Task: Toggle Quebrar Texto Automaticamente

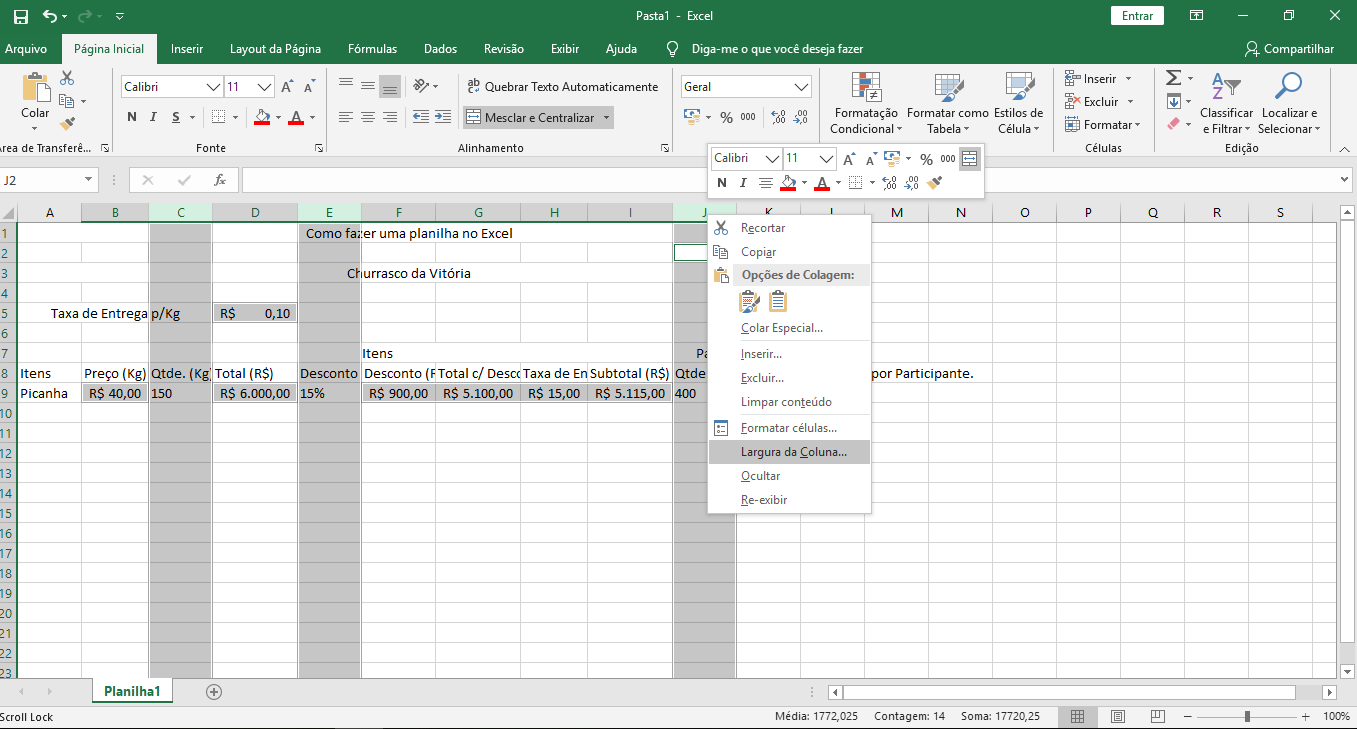Action: click(562, 87)
